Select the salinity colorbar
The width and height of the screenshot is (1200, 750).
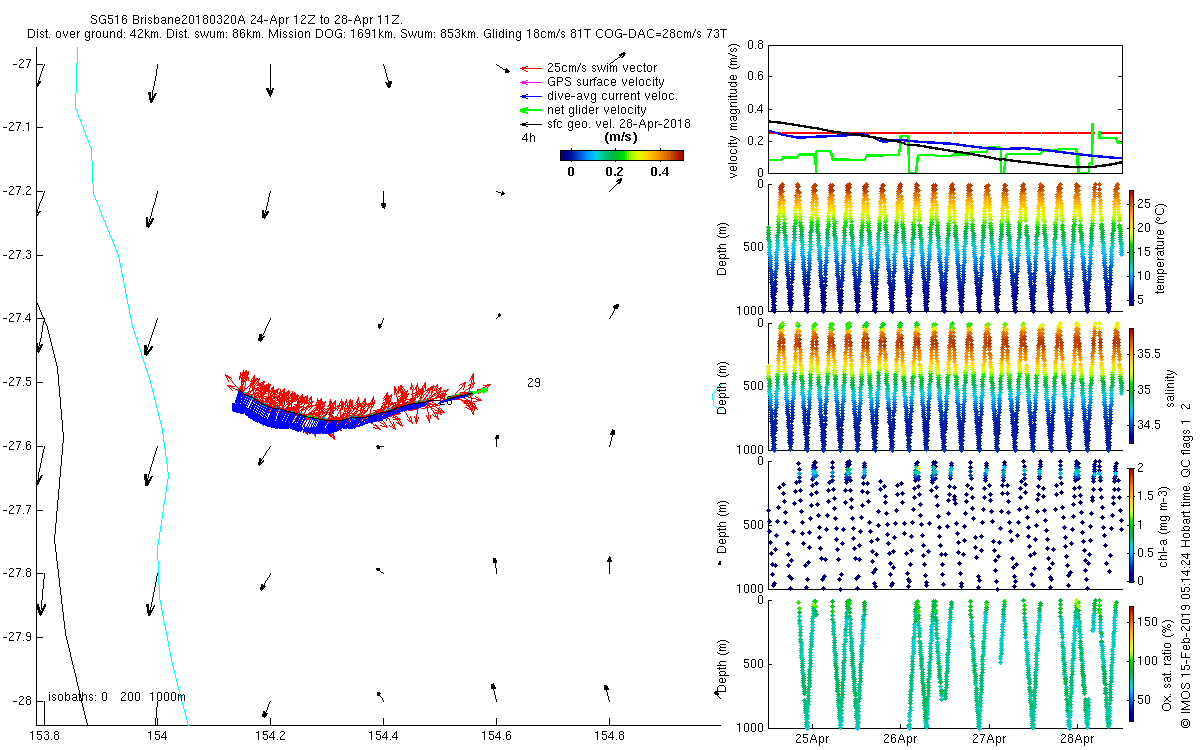tap(1131, 387)
